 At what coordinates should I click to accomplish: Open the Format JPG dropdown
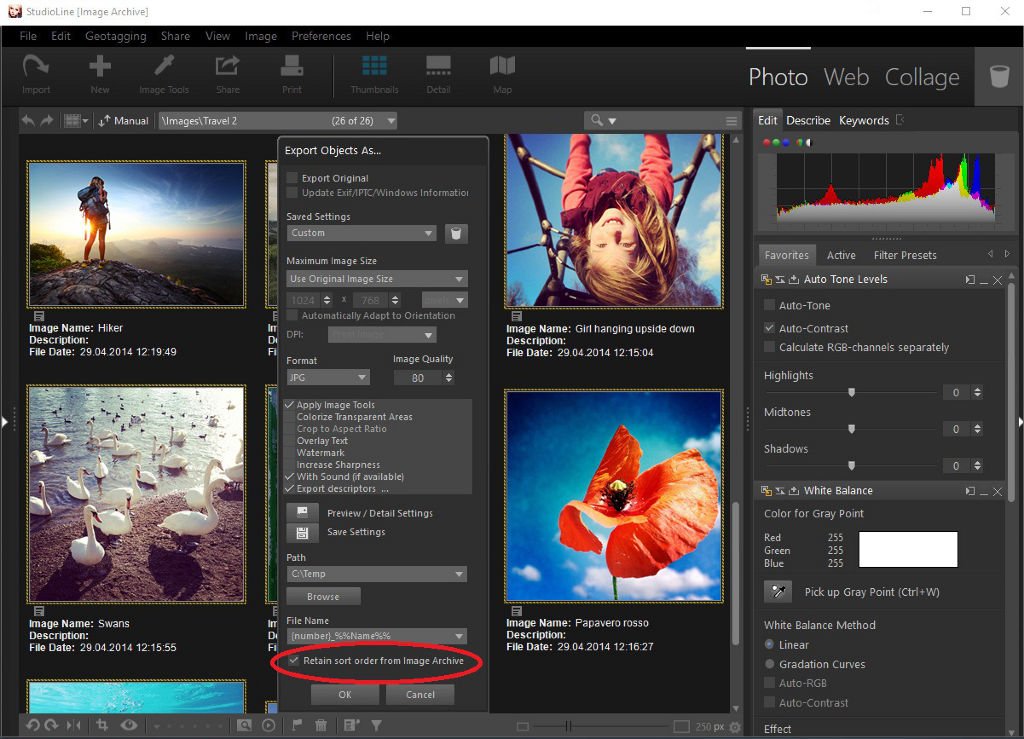pos(328,377)
